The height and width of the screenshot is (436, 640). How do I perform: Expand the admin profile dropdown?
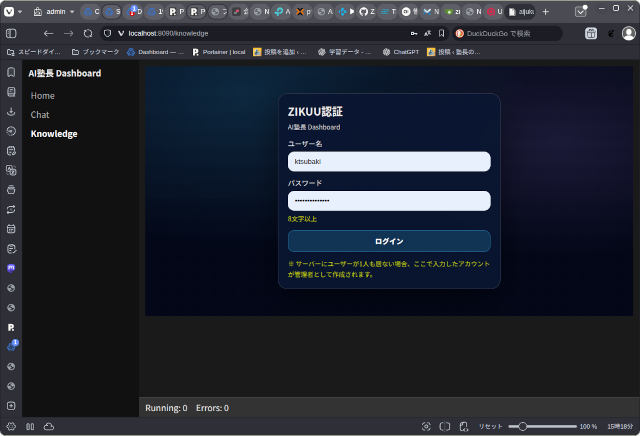click(x=54, y=12)
